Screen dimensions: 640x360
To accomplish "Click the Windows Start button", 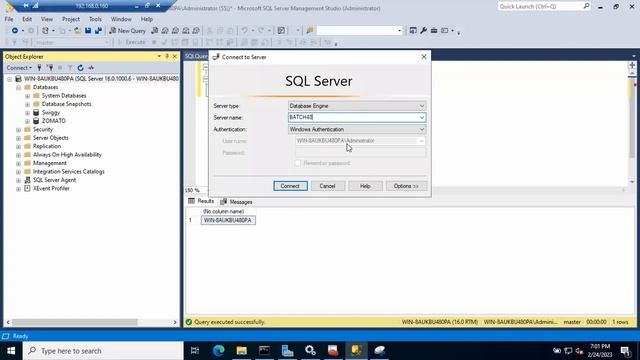I will pos(11,351).
